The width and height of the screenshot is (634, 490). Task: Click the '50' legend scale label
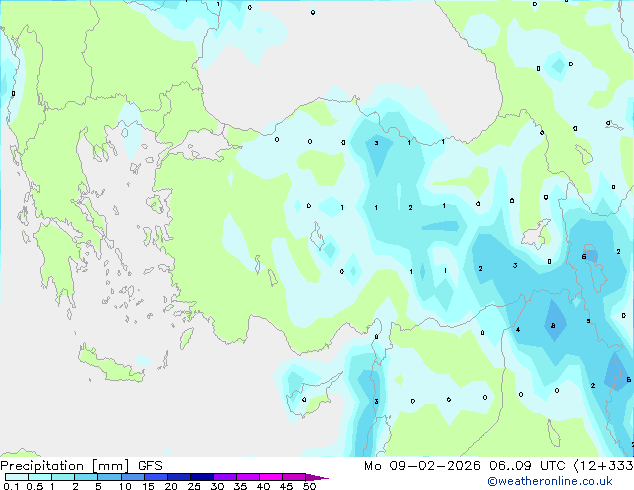tap(309, 486)
